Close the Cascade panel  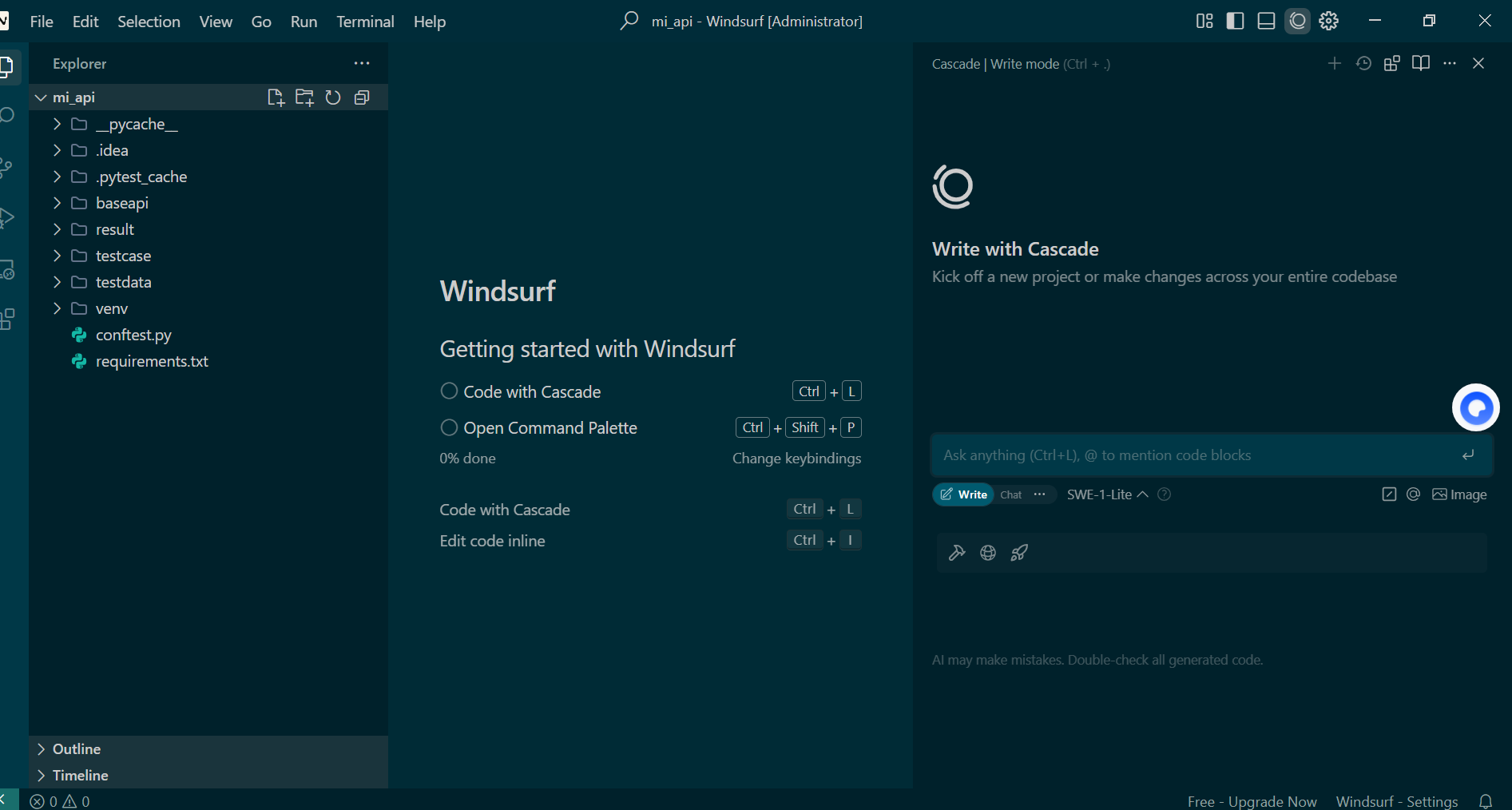click(x=1478, y=63)
